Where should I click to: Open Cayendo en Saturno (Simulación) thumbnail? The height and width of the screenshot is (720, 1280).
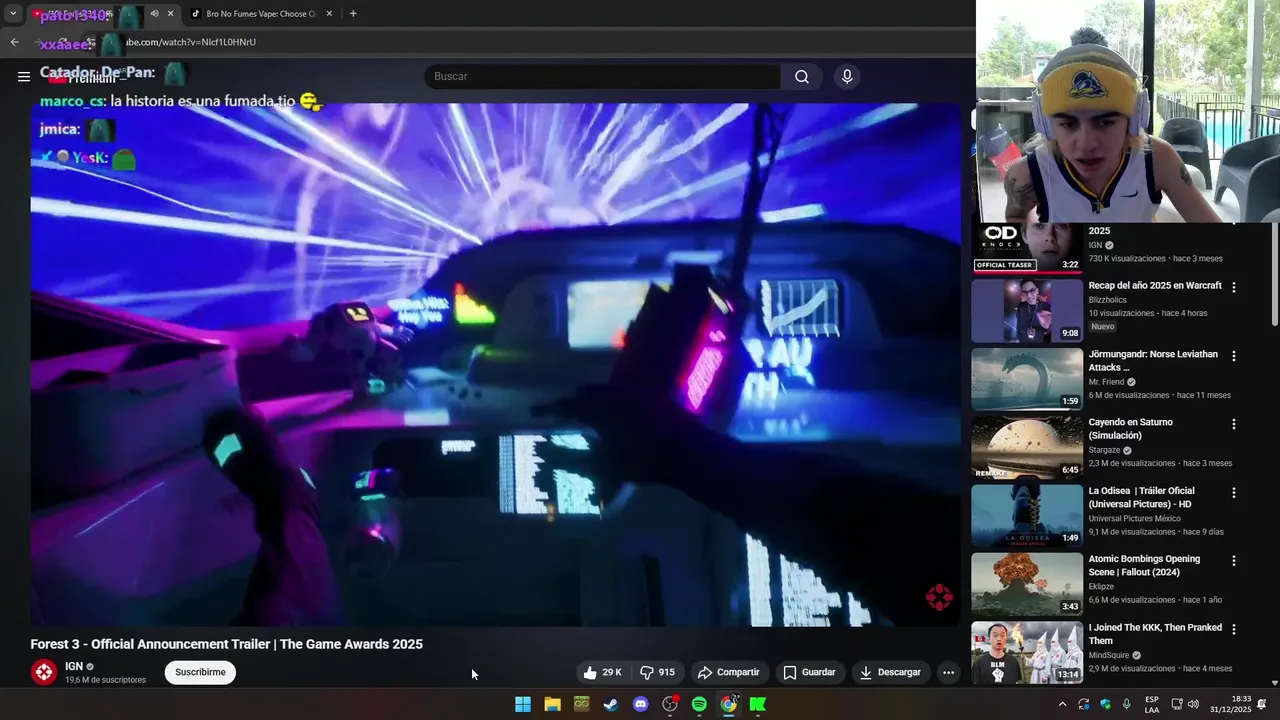(1027, 447)
